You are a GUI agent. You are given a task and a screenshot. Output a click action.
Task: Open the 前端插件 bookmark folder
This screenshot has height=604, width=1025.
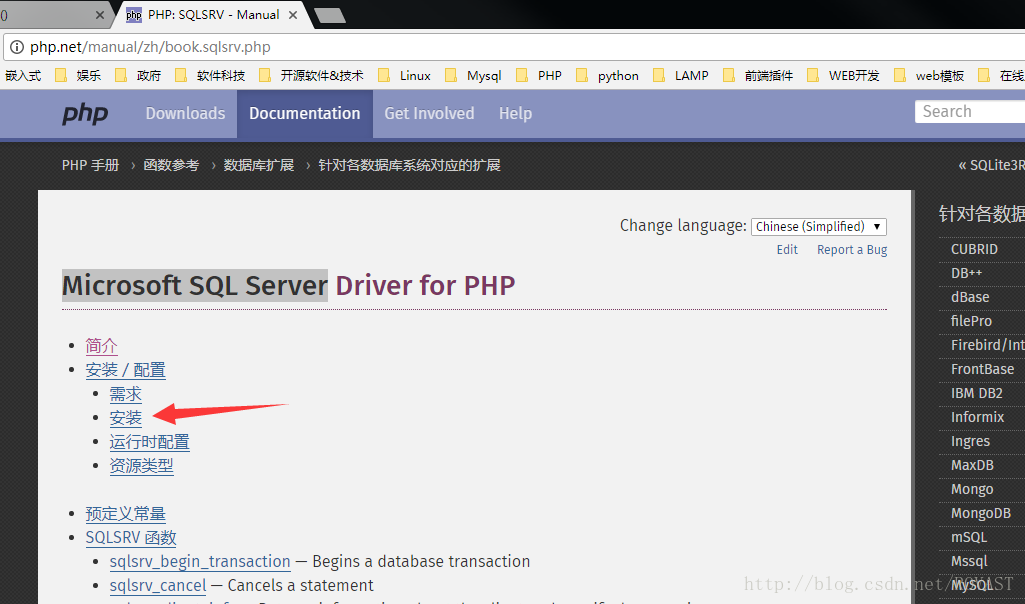click(x=758, y=75)
